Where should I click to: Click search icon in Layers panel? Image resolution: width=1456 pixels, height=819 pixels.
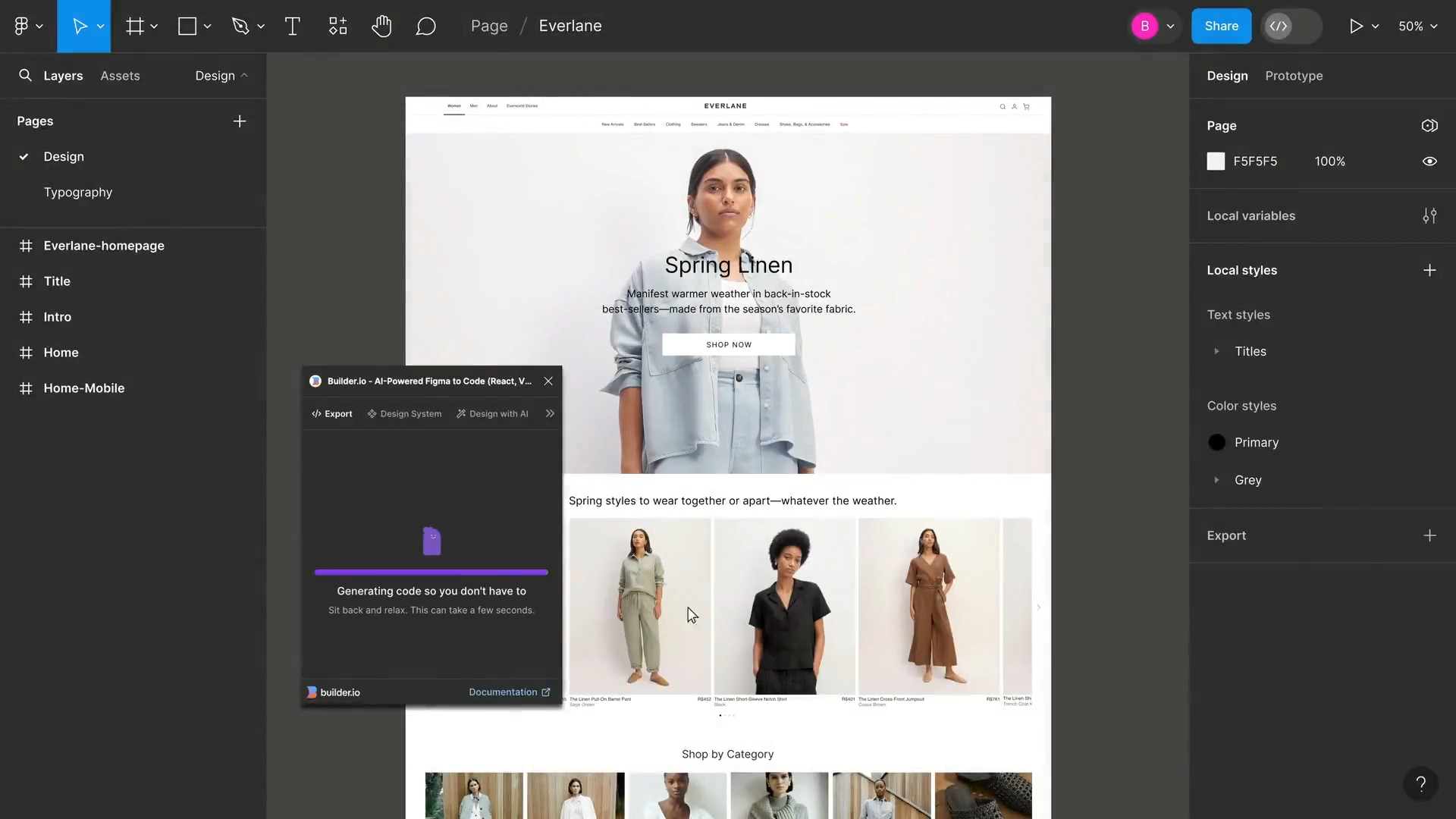[x=25, y=76]
